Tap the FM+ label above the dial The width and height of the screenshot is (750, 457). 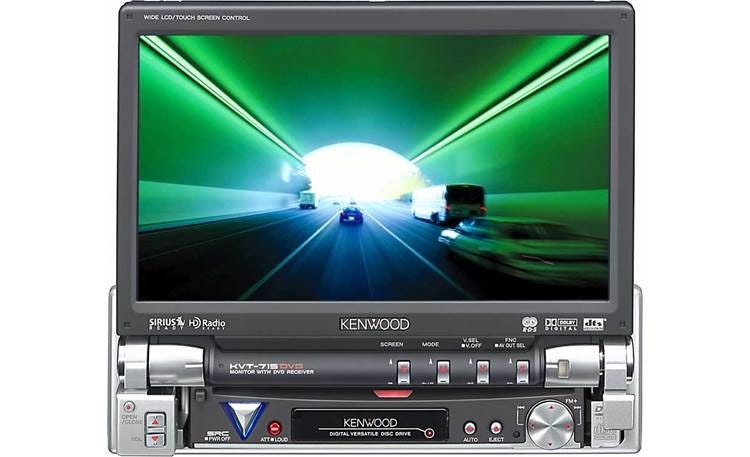tap(571, 401)
